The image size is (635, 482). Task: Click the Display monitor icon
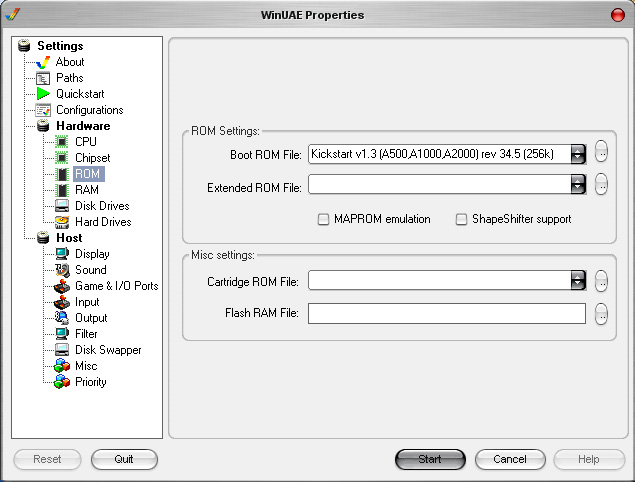point(62,254)
